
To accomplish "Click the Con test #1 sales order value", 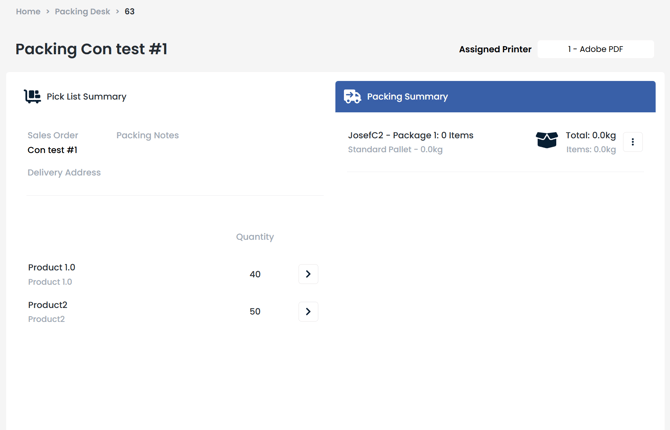I will (53, 150).
